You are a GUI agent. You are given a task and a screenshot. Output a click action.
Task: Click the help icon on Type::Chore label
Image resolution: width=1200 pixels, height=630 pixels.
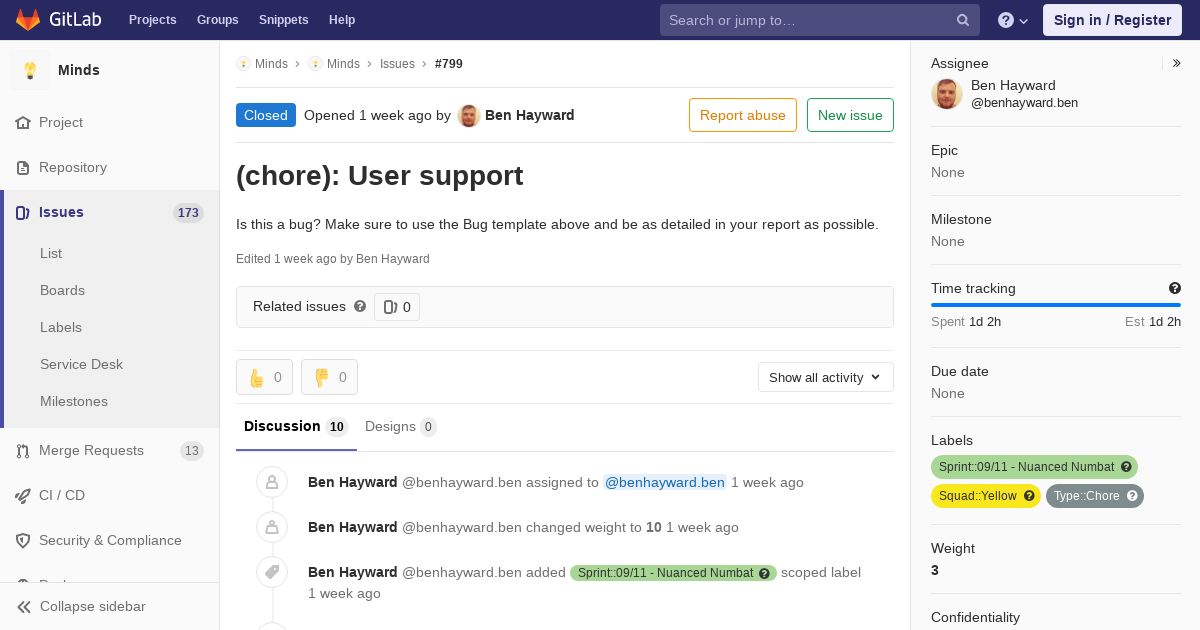point(1132,496)
